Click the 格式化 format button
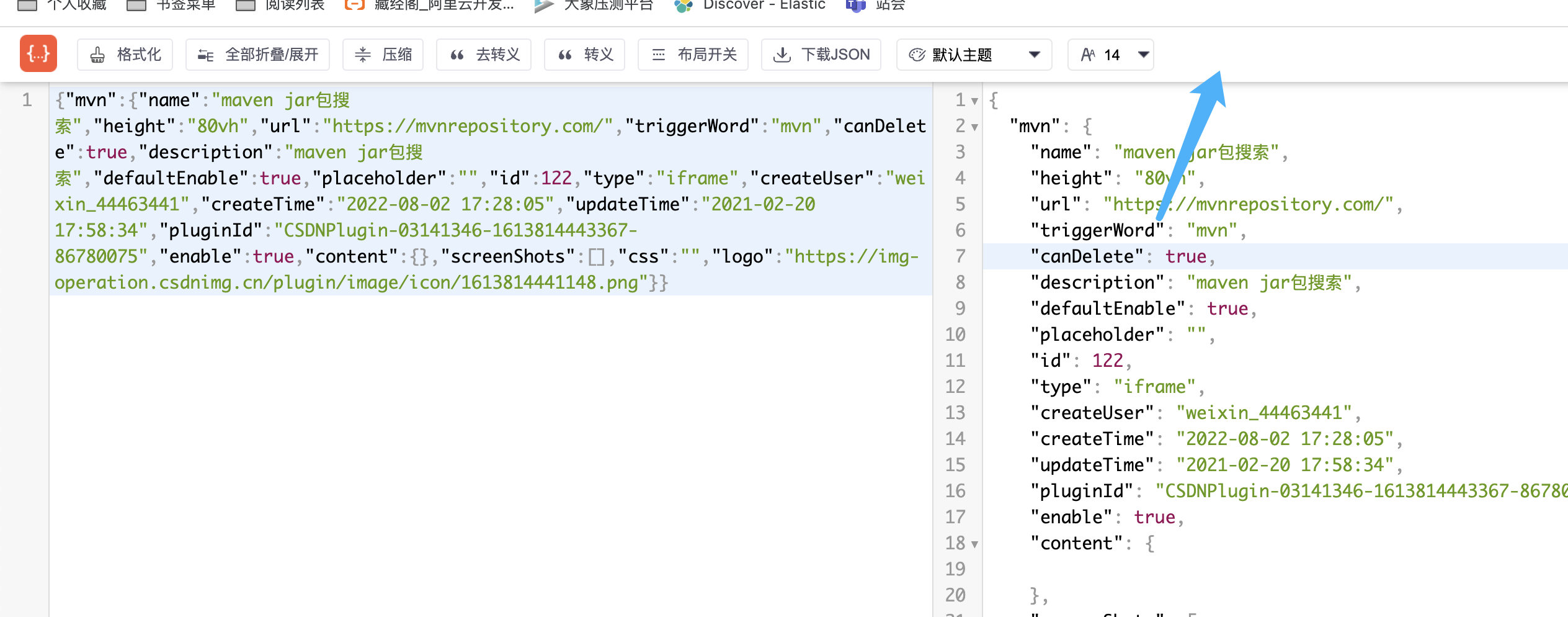Image resolution: width=1568 pixels, height=617 pixels. [x=125, y=55]
